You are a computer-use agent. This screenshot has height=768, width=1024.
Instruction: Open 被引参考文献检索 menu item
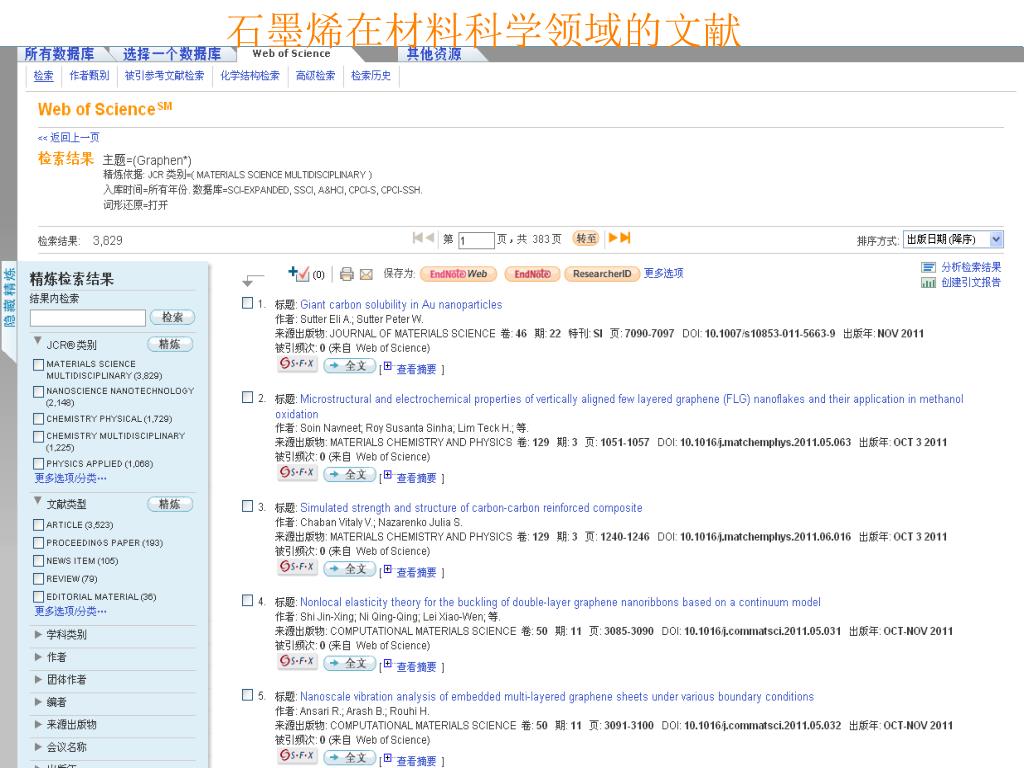(x=165, y=76)
